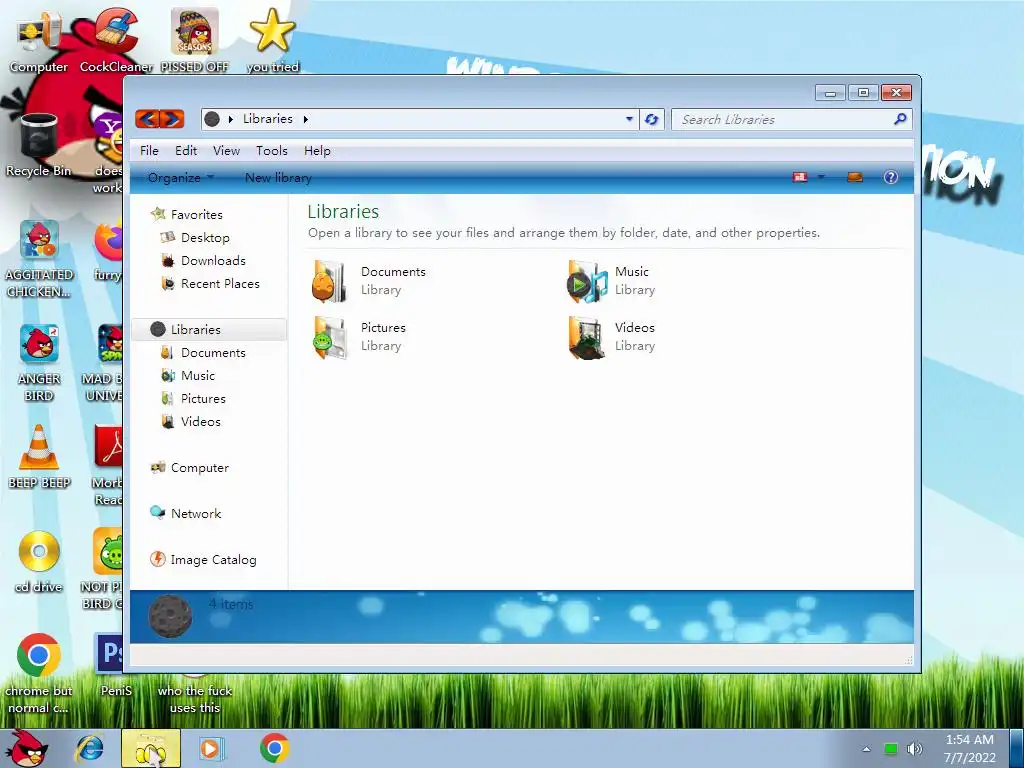Click the Angry Bird Start button
This screenshot has width=1024, height=768.
tap(26, 748)
